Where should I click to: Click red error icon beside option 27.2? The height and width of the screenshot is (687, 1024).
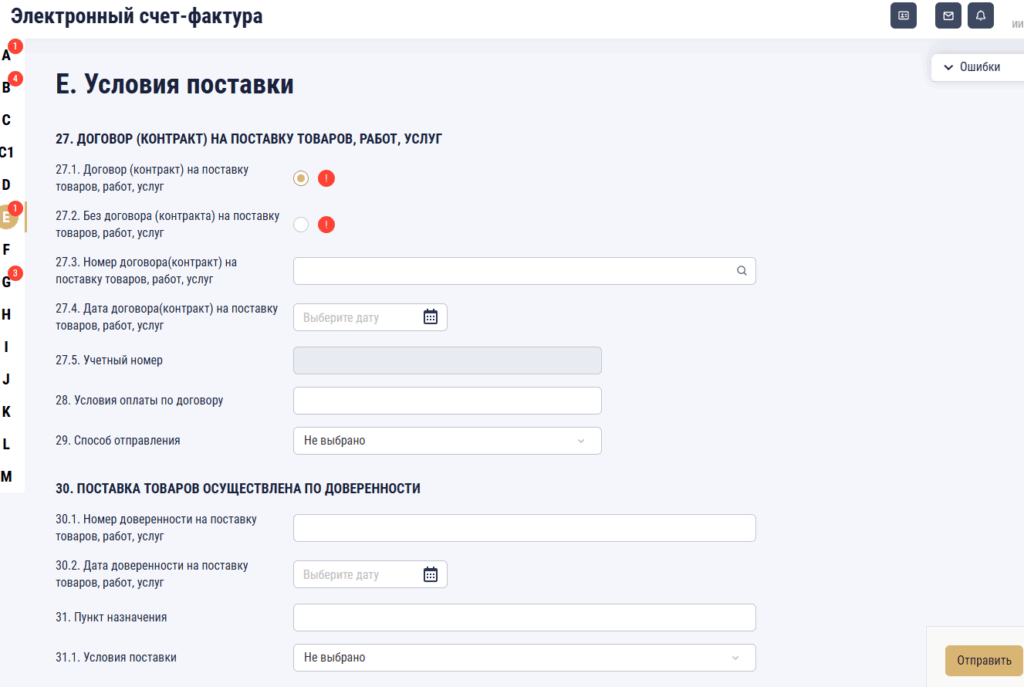point(326,225)
